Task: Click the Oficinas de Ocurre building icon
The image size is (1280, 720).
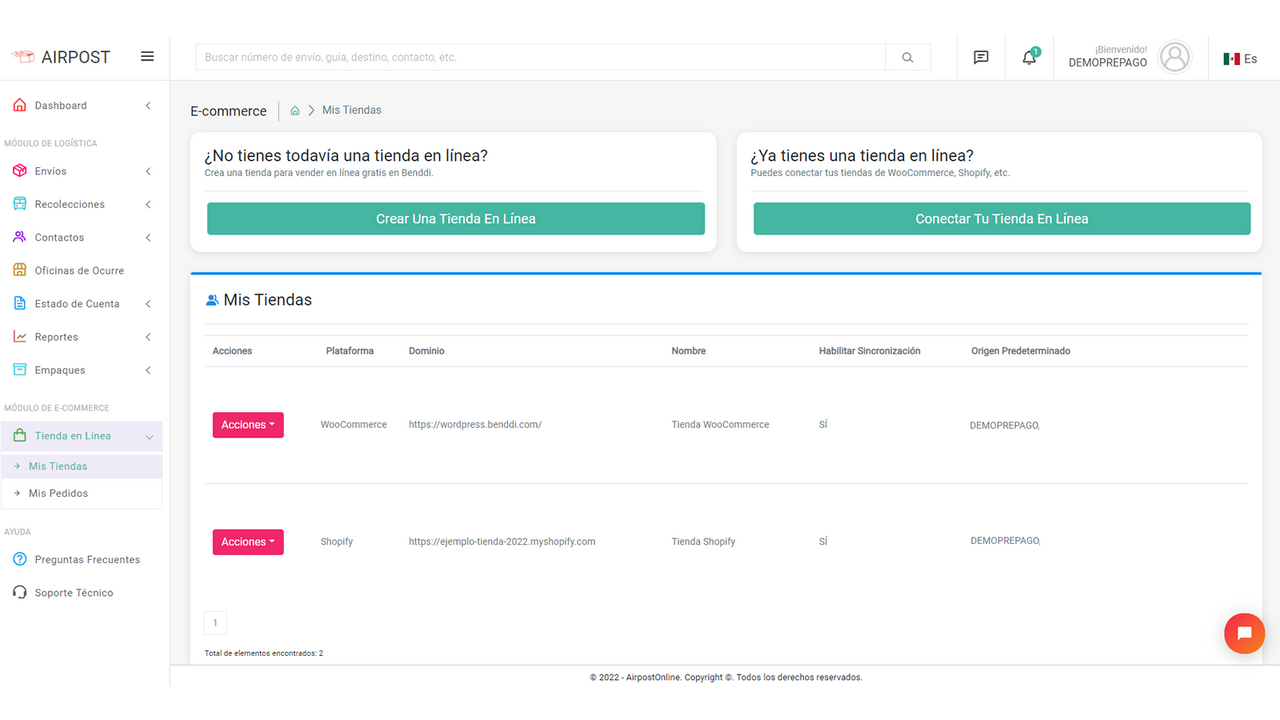Action: coord(19,270)
